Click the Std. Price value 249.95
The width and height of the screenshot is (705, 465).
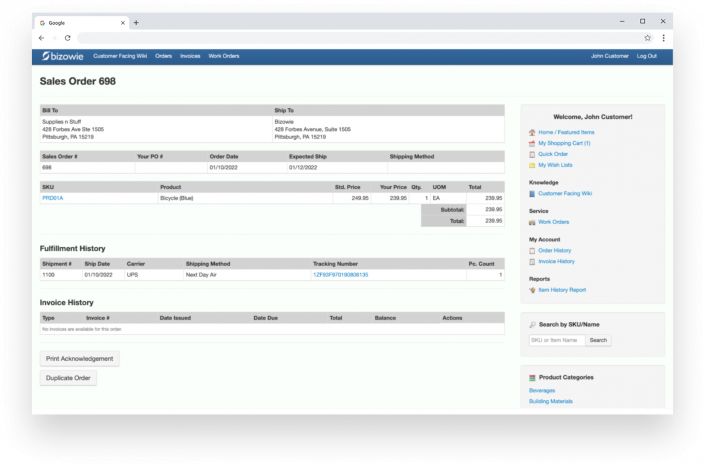(x=360, y=198)
